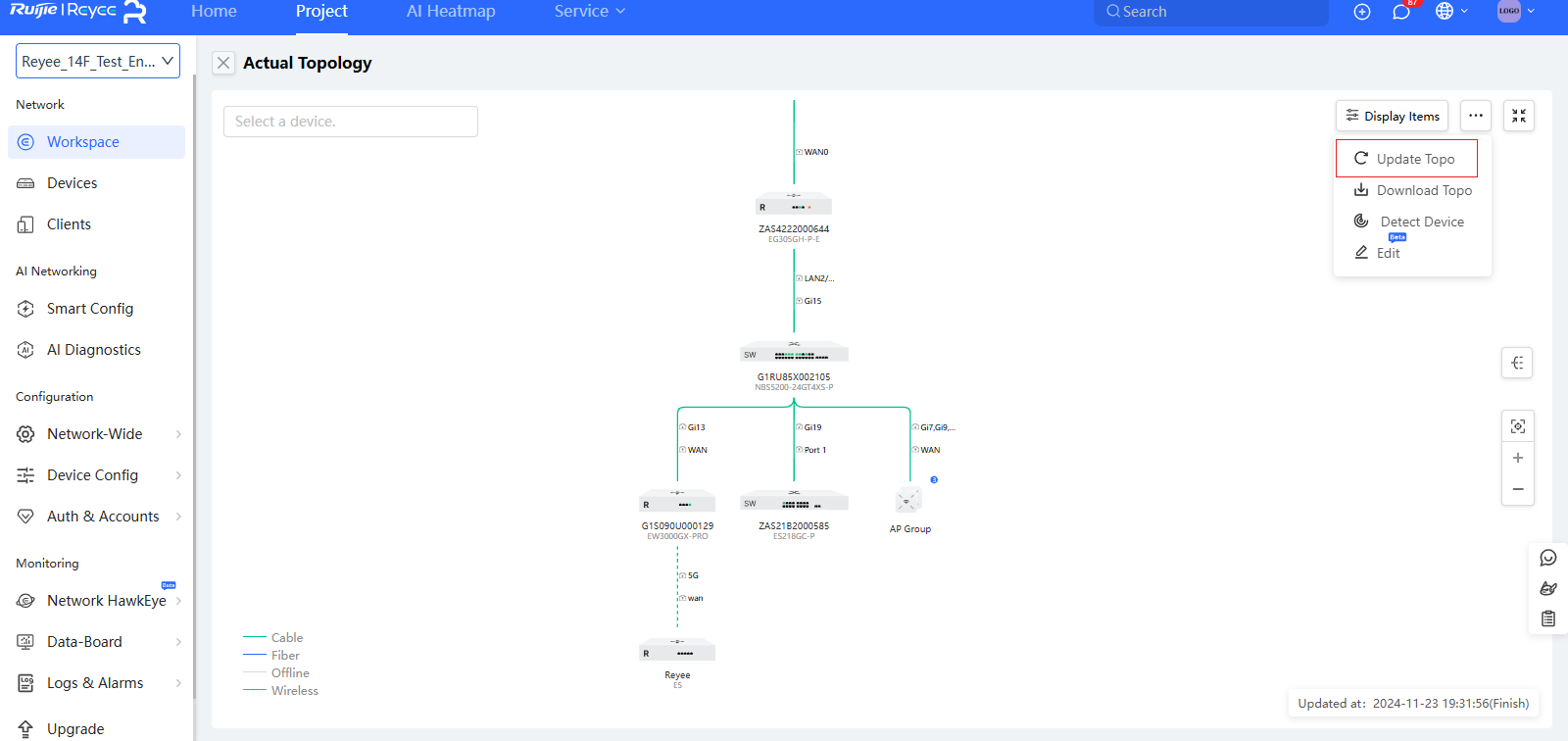
Task: Click the Display Items button
Action: click(x=1392, y=116)
